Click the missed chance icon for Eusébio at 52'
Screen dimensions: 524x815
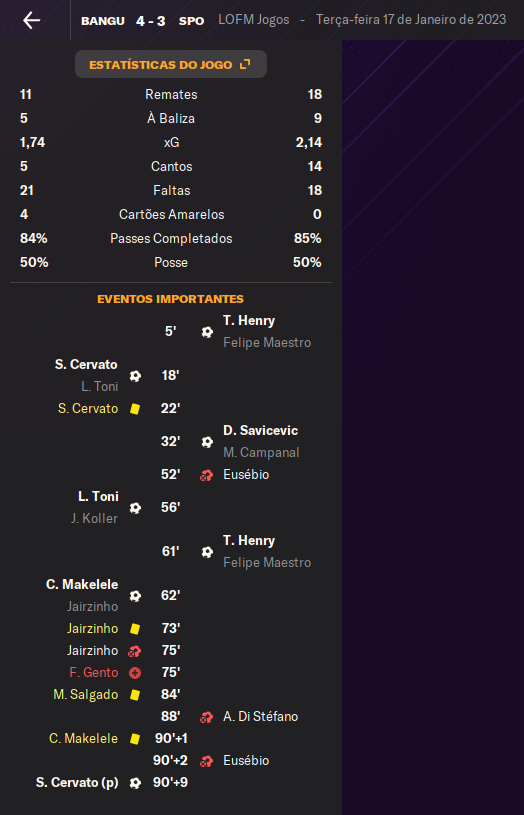pyautogui.click(x=206, y=475)
